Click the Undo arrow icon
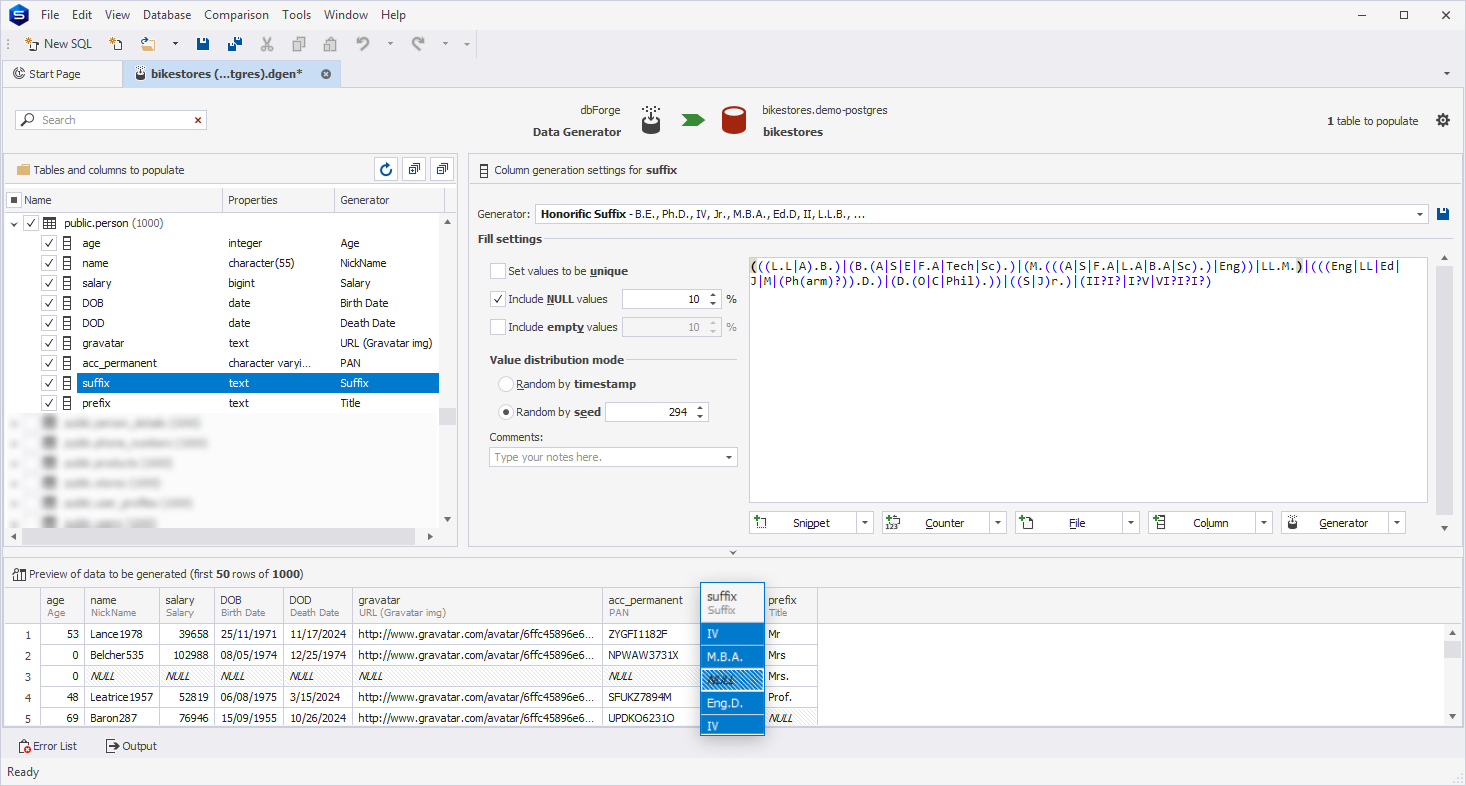 click(363, 44)
